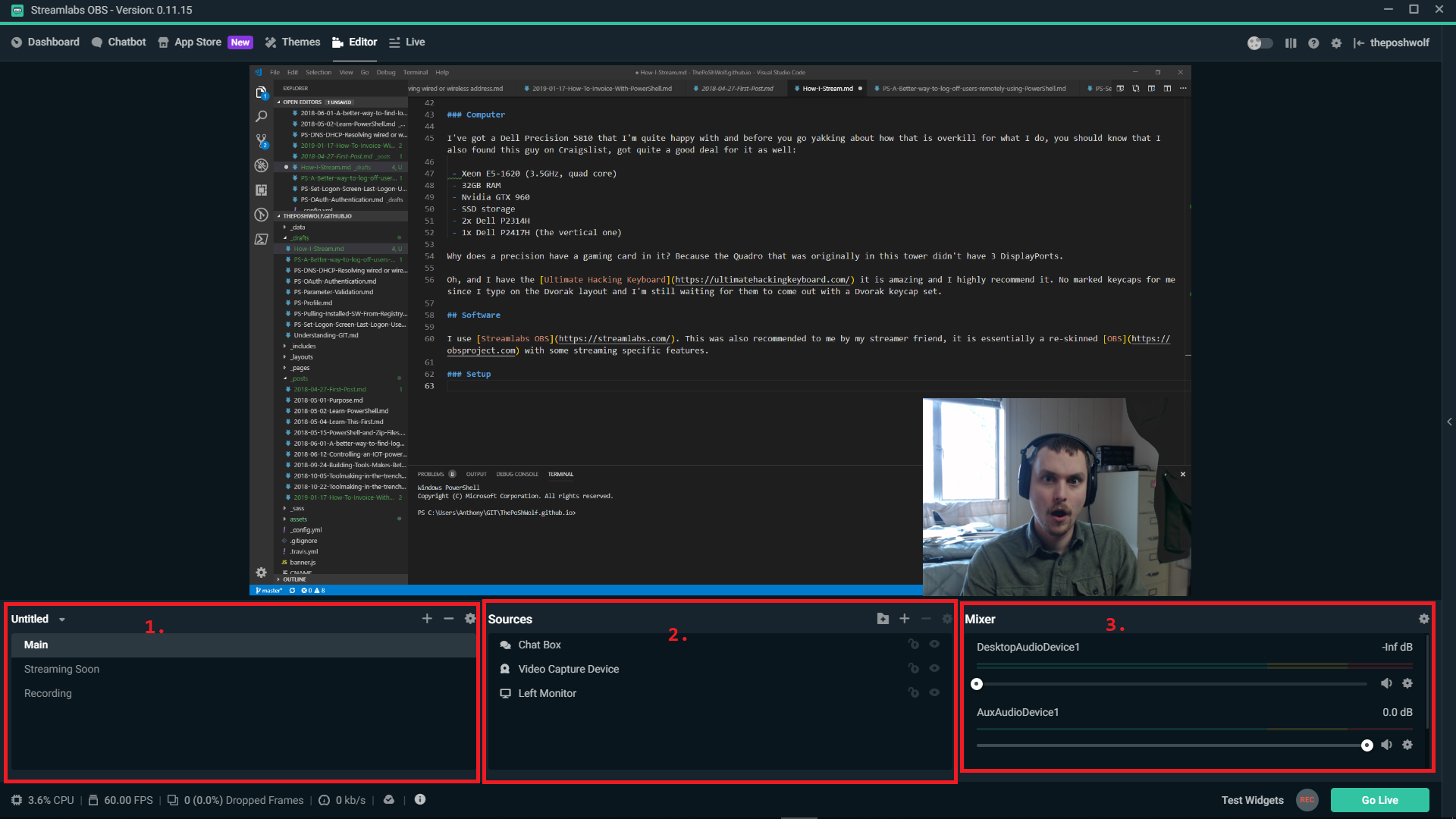This screenshot has width=1456, height=819.
Task: Switch to the Themes tab
Action: (x=293, y=42)
